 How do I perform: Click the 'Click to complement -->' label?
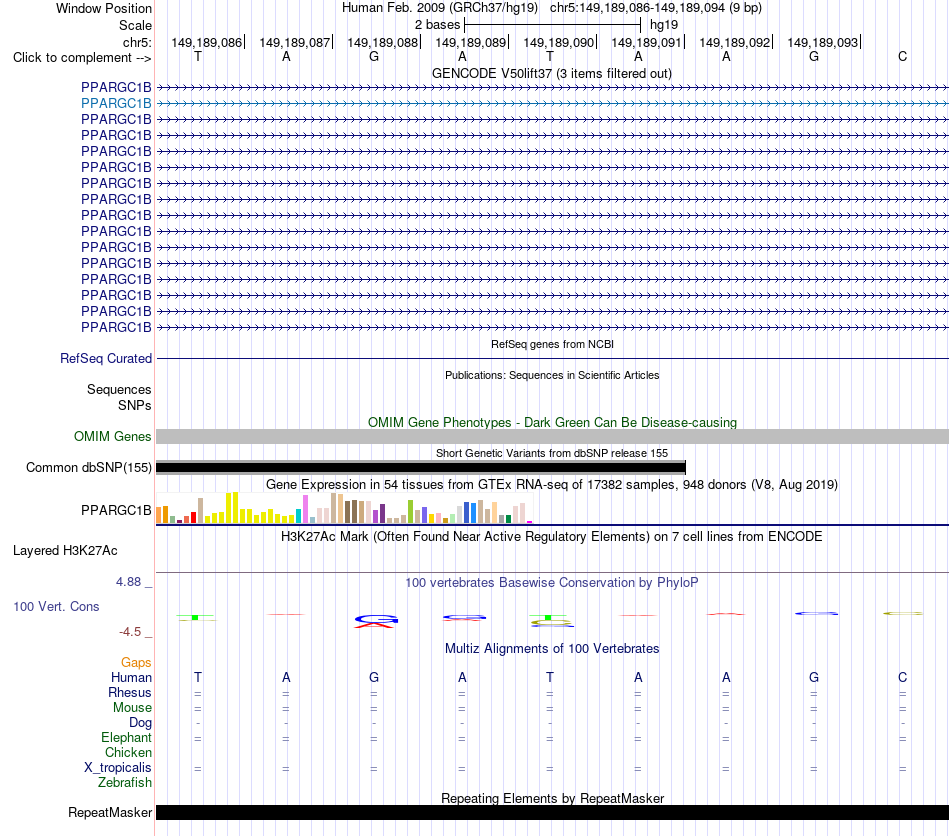tap(82, 58)
